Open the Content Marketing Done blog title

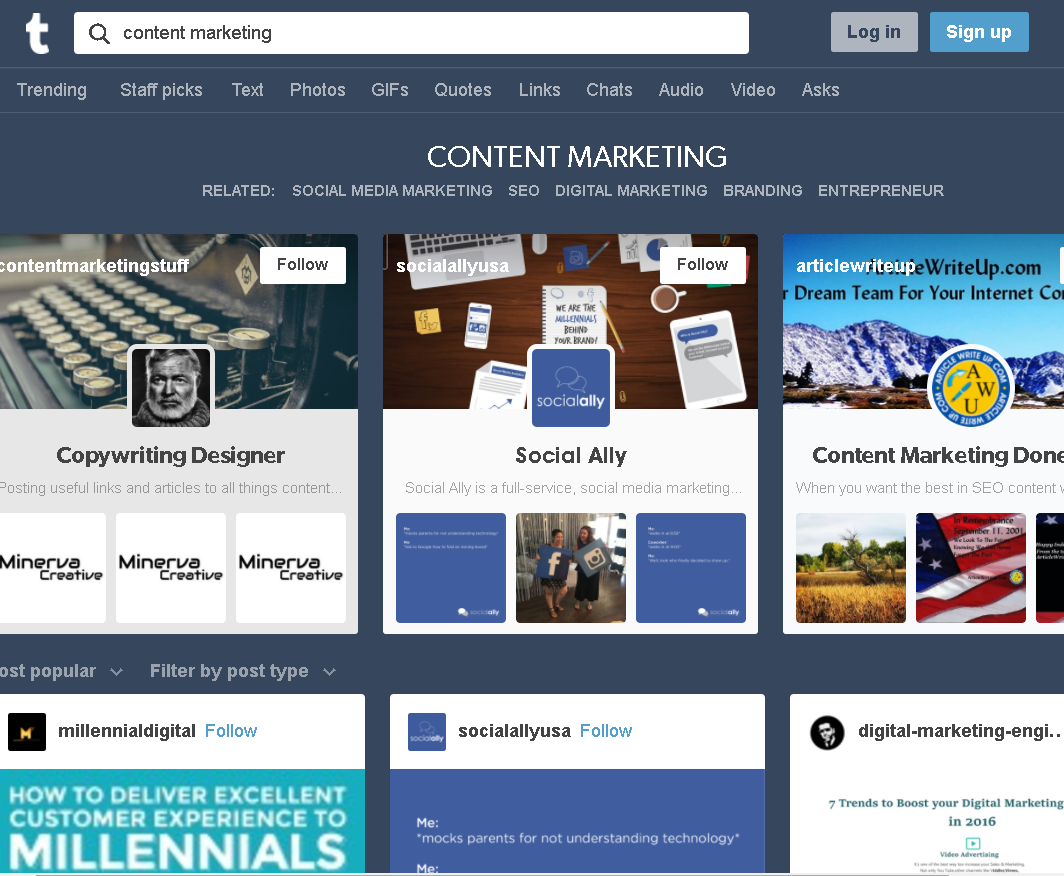(x=938, y=455)
